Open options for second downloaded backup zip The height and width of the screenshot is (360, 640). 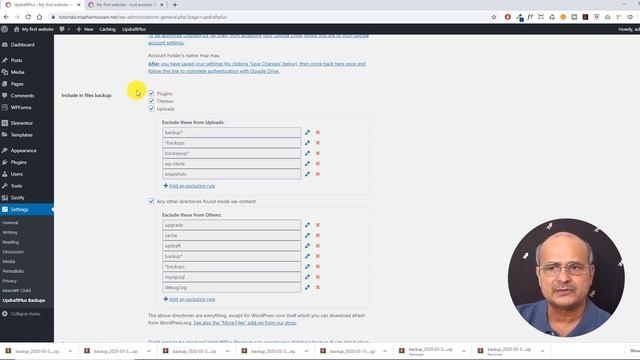point(149,351)
